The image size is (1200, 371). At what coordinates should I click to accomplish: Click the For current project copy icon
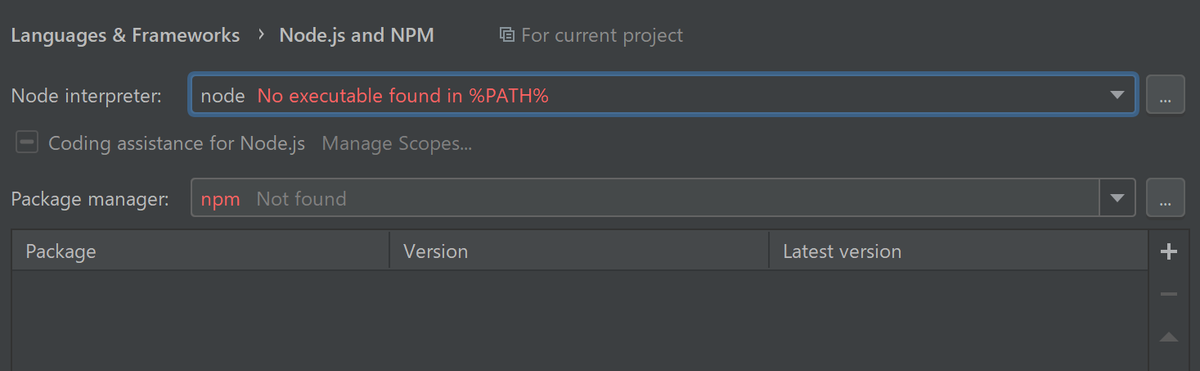507,36
